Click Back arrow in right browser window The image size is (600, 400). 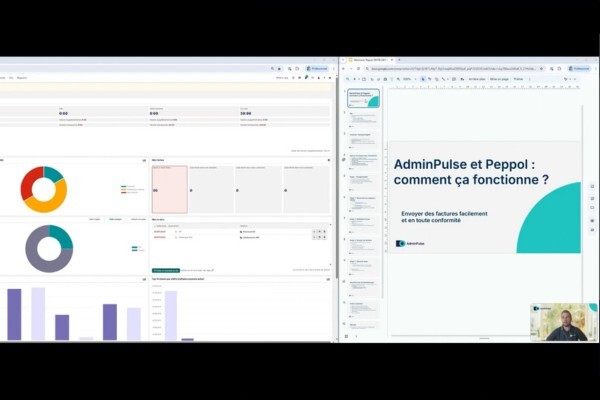point(344,69)
